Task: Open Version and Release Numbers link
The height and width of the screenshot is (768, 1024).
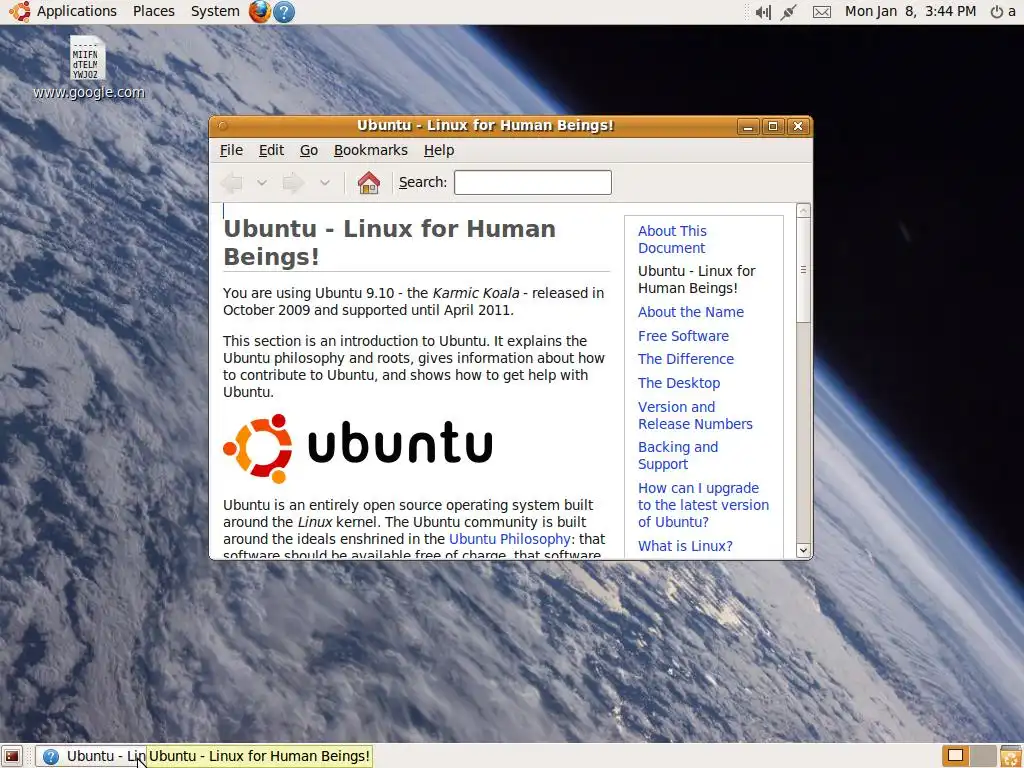Action: (696, 415)
